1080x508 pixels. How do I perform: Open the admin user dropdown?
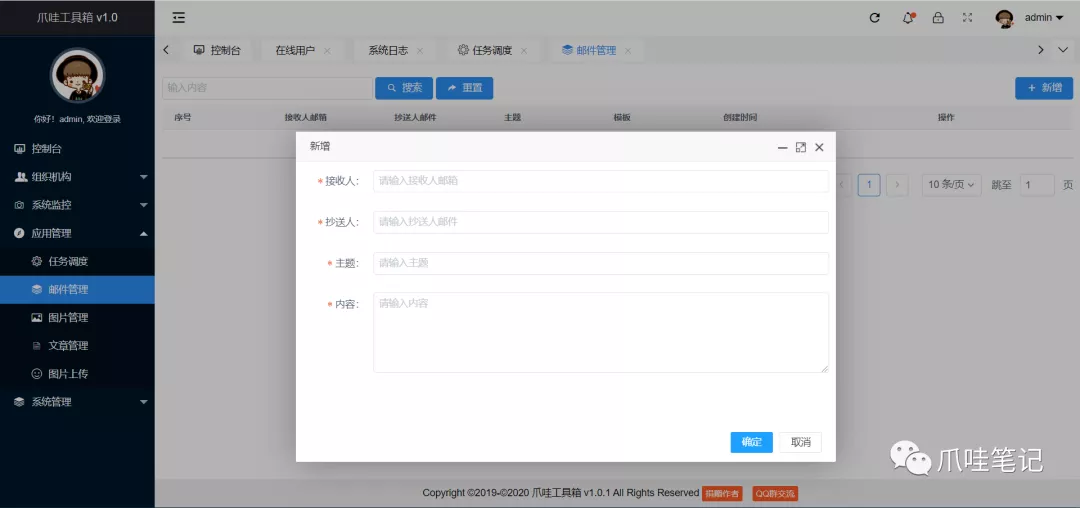pos(1043,18)
